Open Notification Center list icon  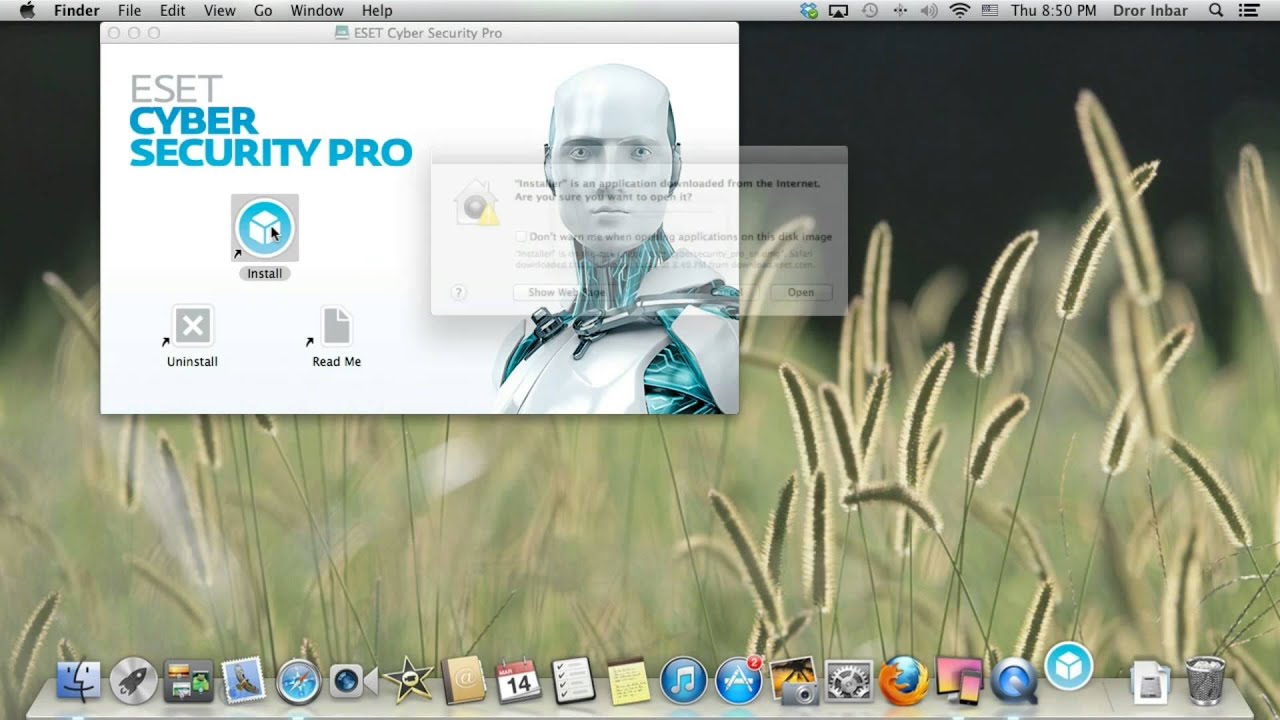(x=1249, y=11)
